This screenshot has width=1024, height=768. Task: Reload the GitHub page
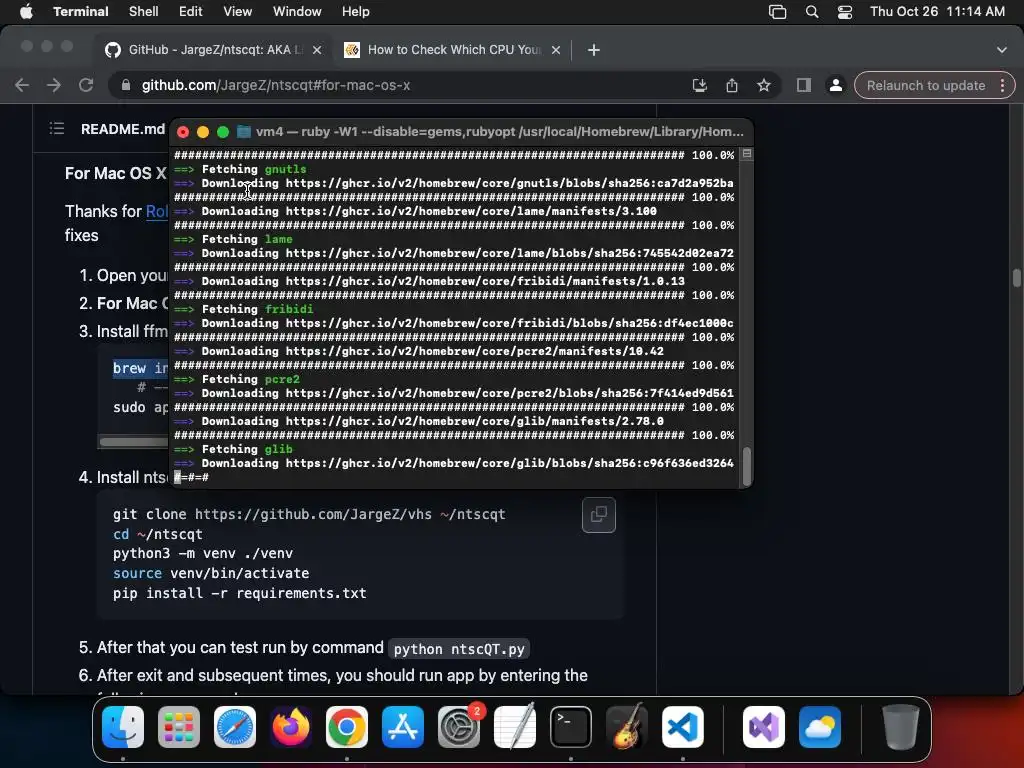coord(86,86)
